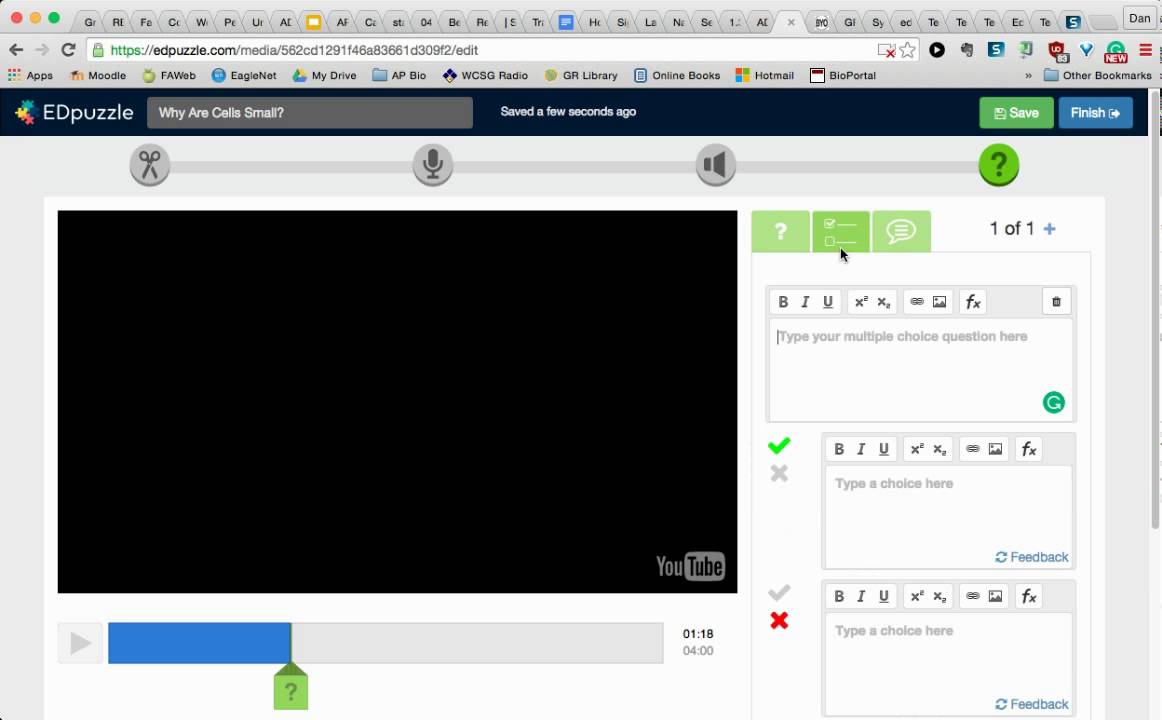Mark the second choice as incorrect
1162x720 pixels.
pos(779,620)
